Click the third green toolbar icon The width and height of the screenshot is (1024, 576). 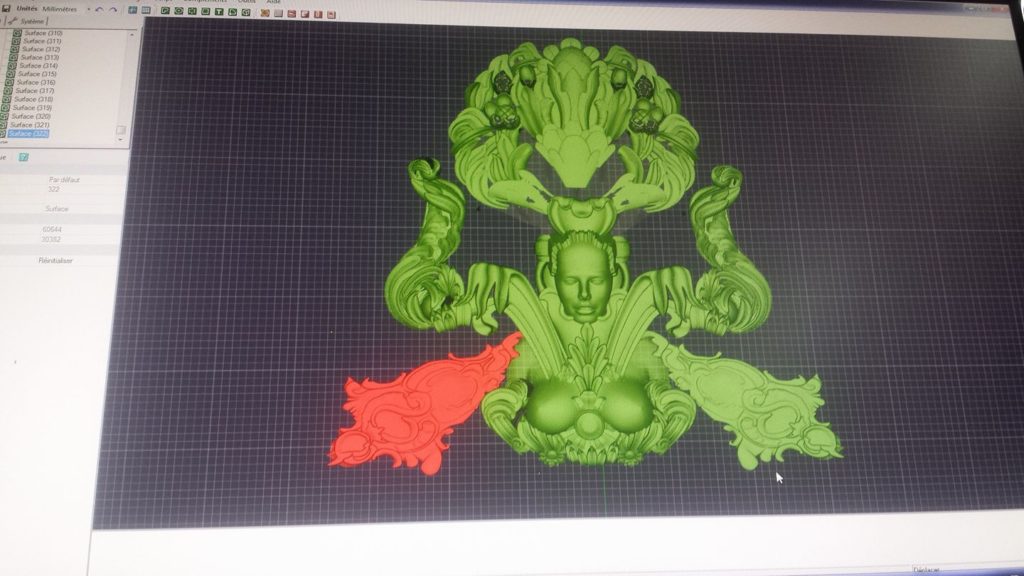pos(192,11)
